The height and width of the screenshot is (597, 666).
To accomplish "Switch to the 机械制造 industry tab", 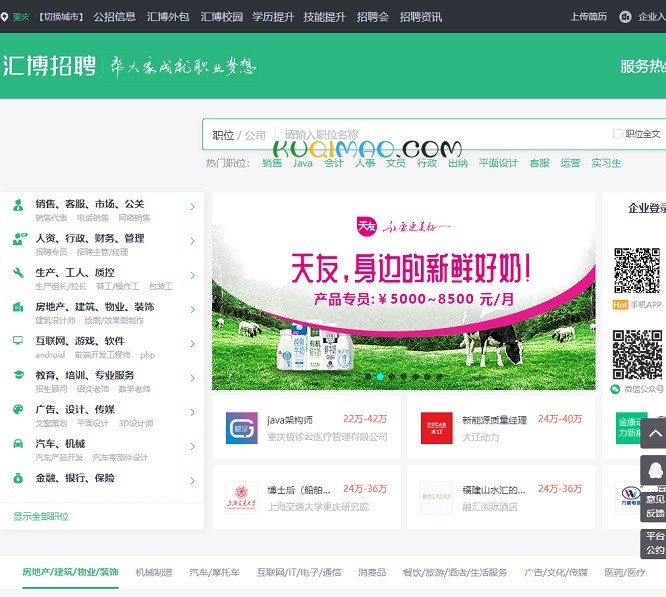I will [154, 572].
